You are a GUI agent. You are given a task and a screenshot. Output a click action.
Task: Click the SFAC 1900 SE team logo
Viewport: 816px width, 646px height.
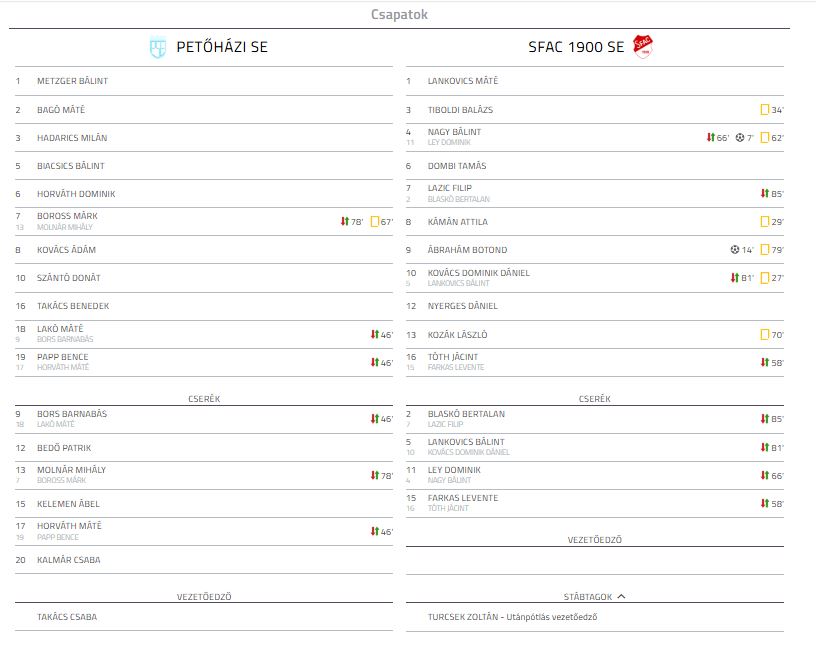point(643,46)
